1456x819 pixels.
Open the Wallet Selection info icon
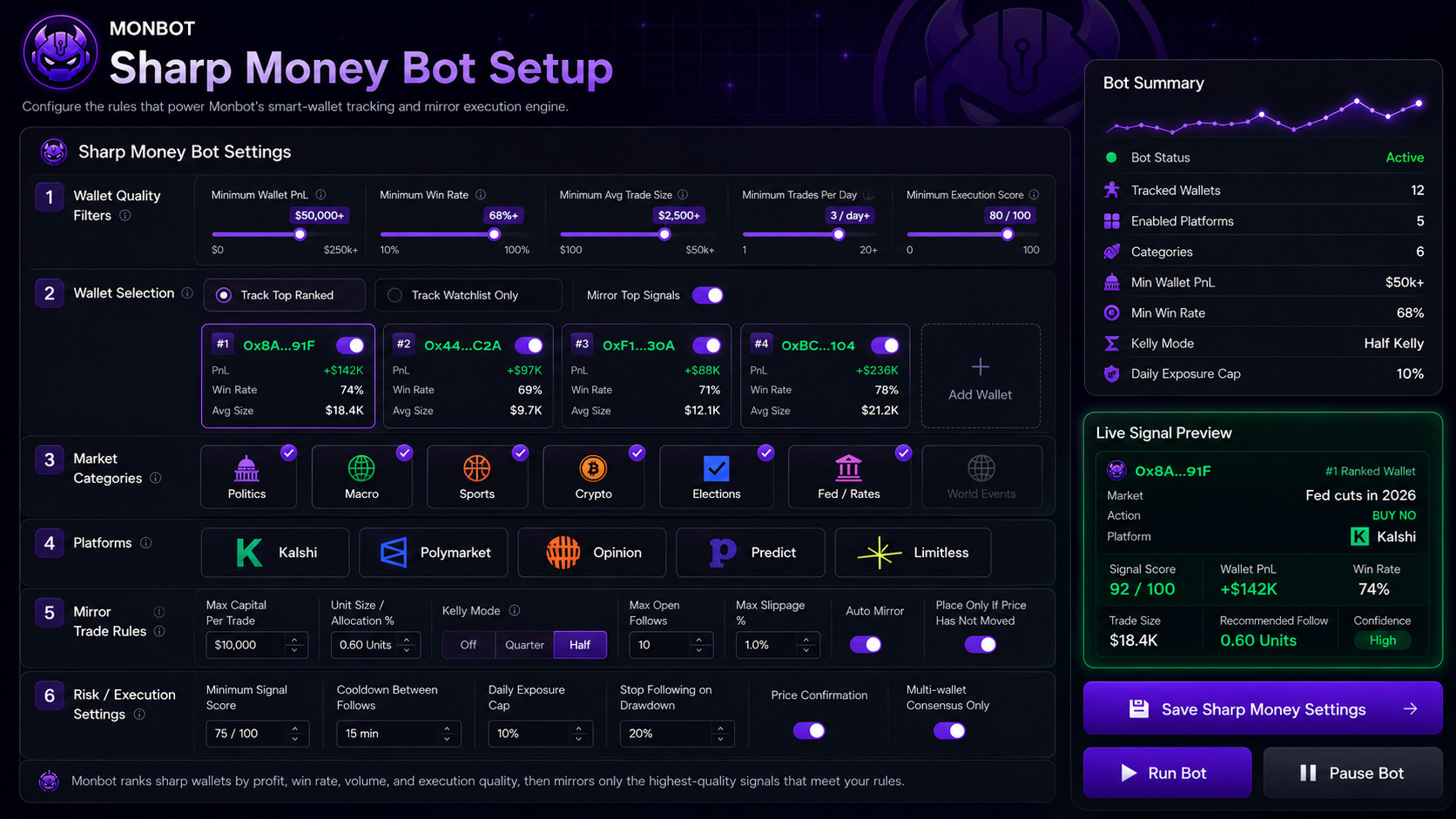point(187,293)
